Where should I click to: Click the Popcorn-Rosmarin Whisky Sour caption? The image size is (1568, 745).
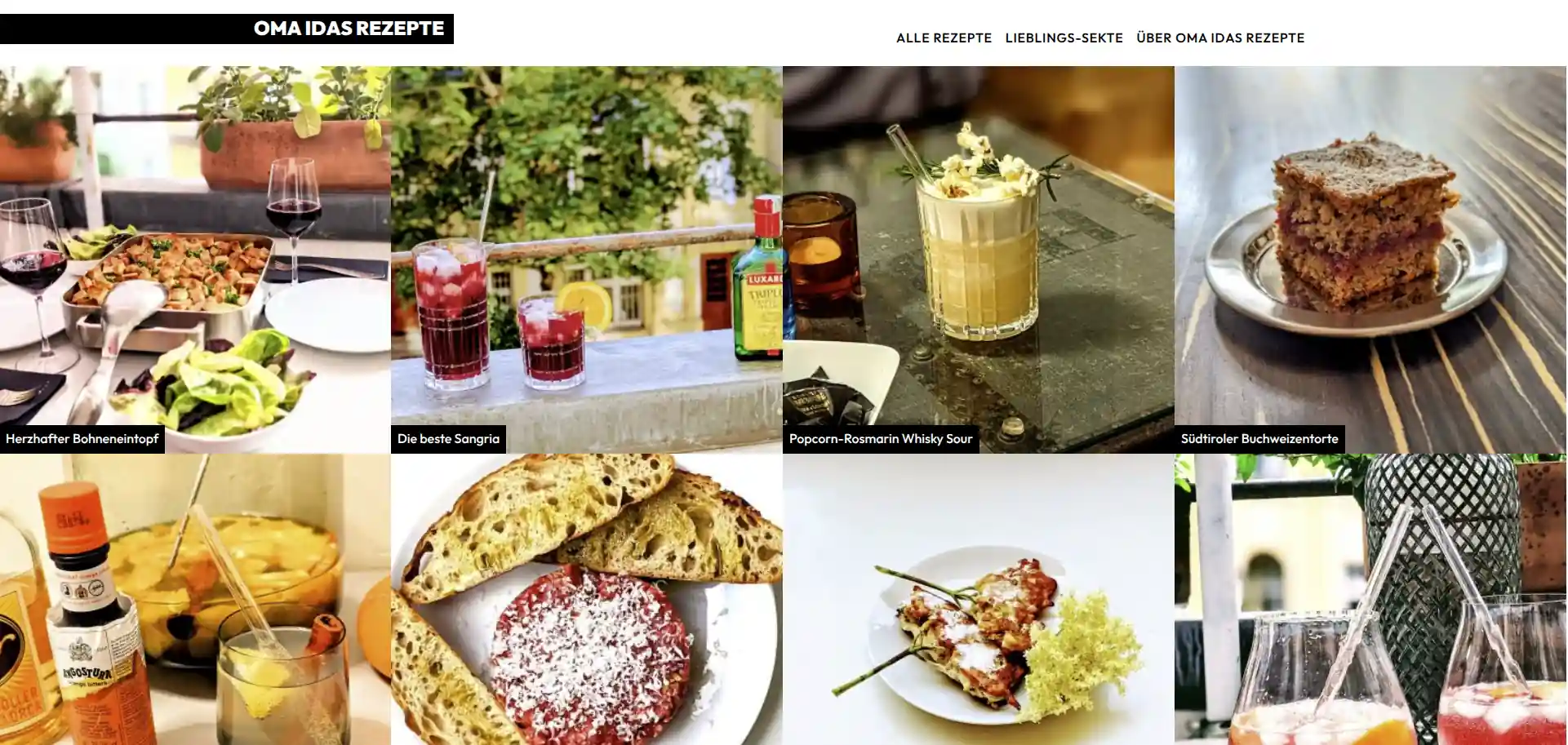(881, 439)
